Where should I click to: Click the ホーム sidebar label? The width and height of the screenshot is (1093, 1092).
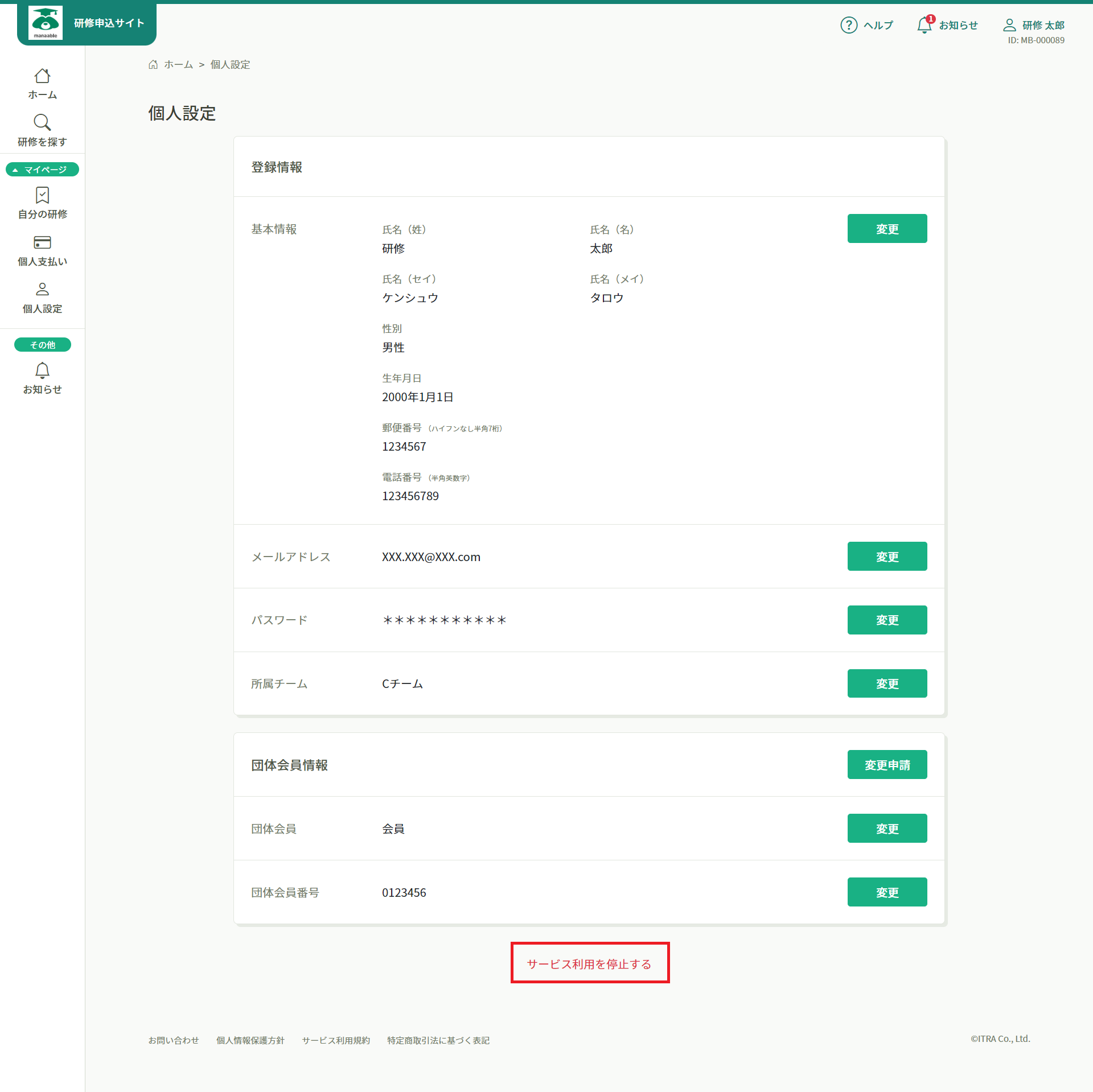point(42,95)
